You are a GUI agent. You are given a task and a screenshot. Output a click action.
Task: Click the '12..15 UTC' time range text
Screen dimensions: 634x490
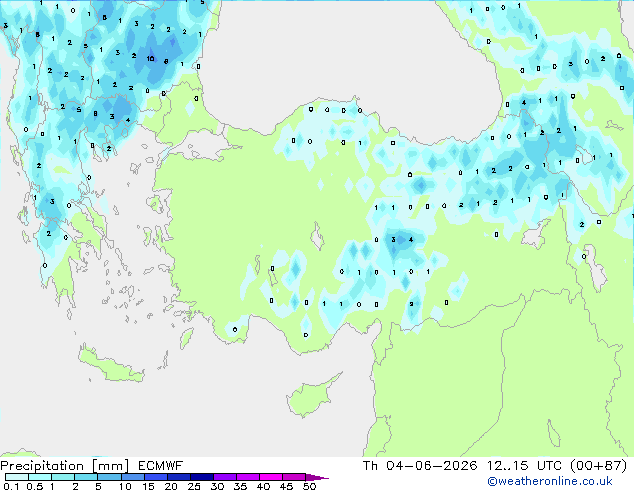pos(524,466)
